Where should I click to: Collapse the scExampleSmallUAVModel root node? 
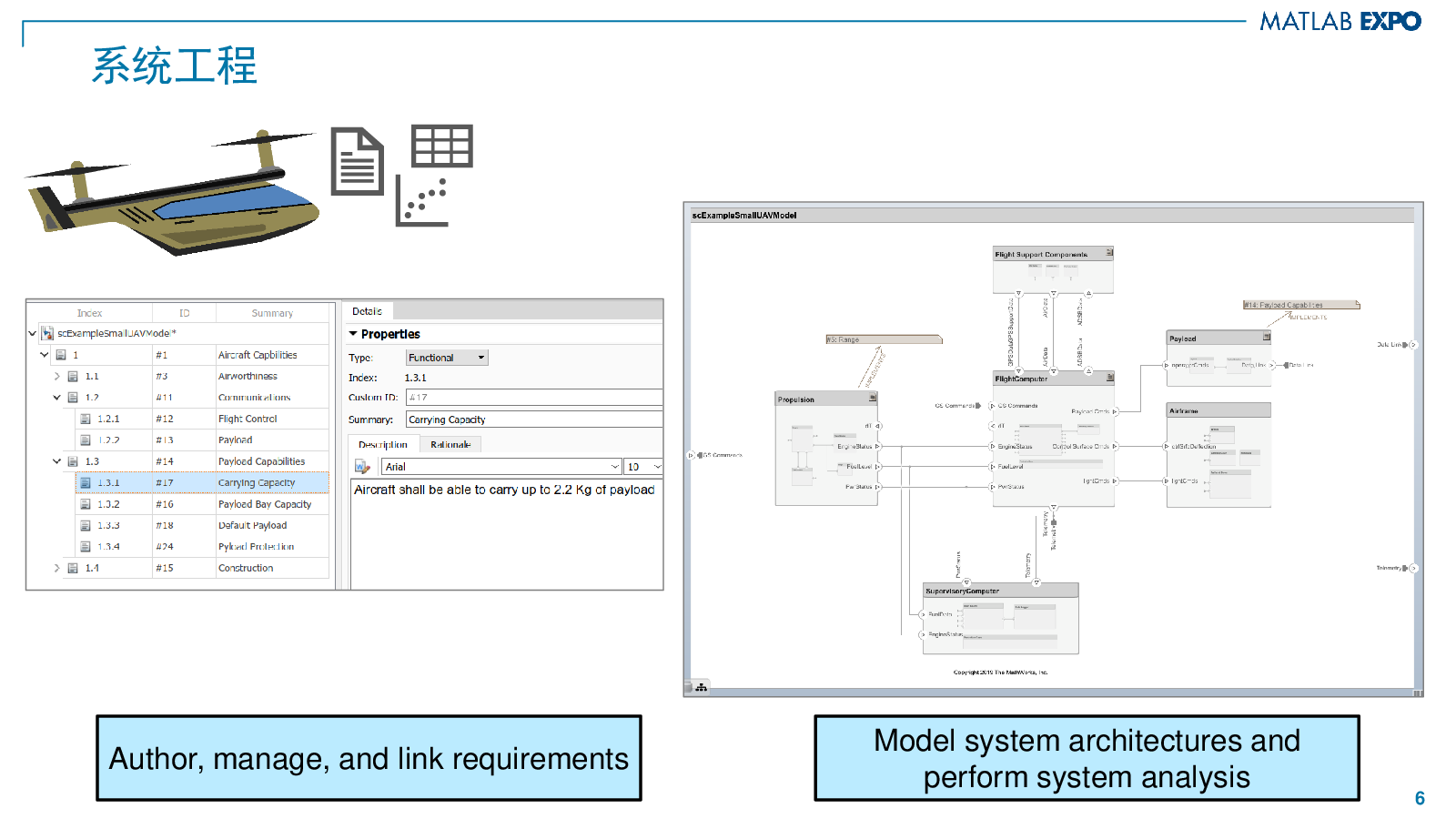tap(33, 334)
